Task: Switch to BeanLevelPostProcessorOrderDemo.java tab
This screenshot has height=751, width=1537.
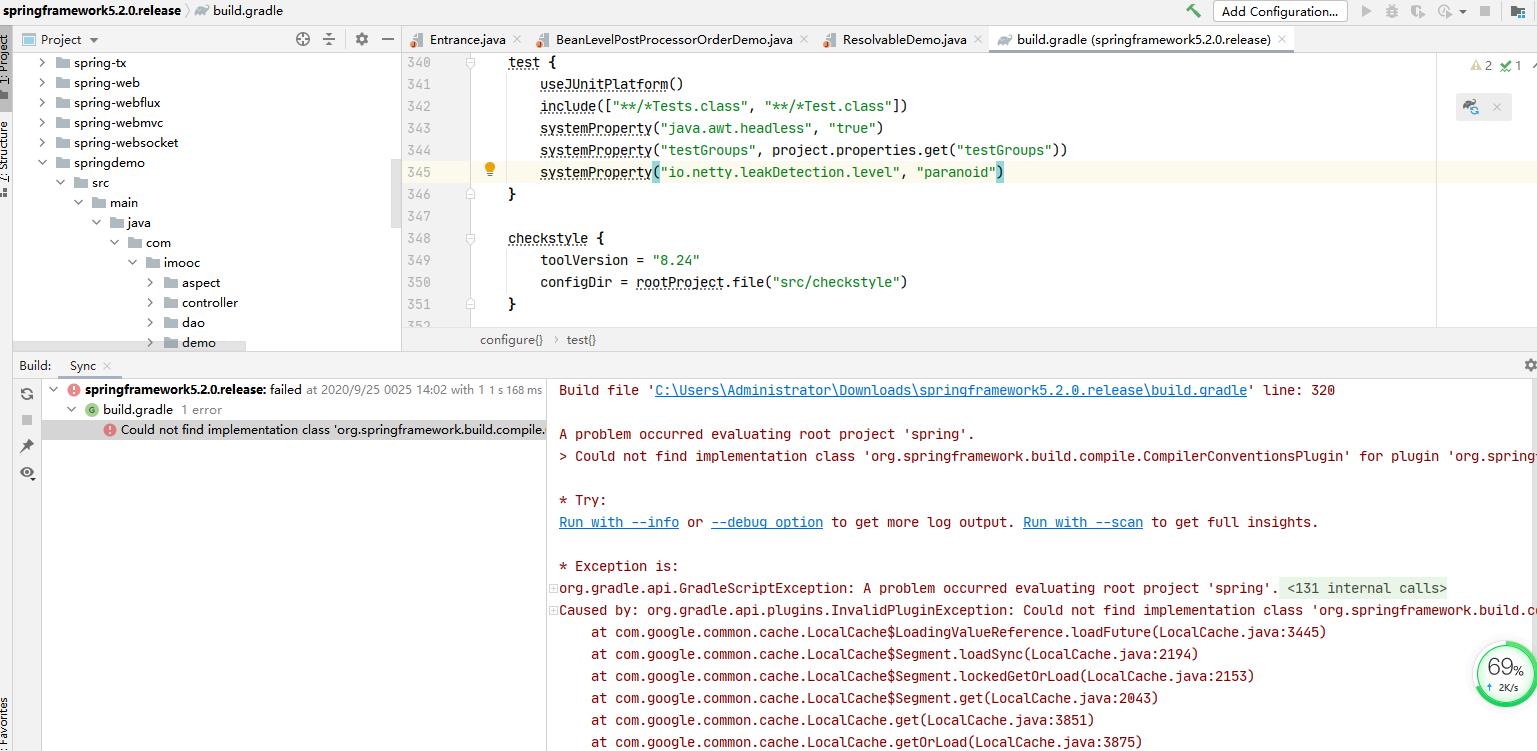Action: click(x=674, y=39)
